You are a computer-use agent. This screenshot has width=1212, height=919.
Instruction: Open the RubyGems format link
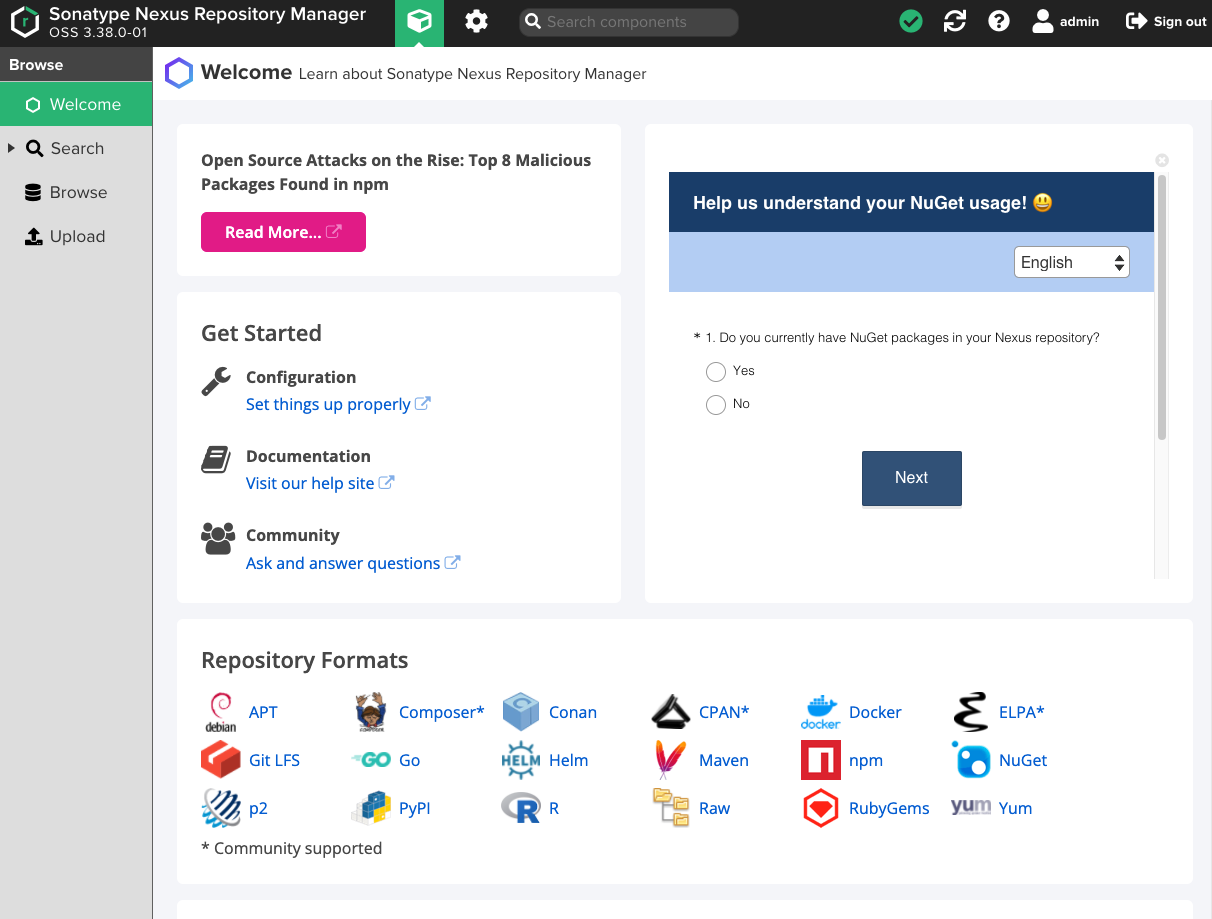coord(889,808)
